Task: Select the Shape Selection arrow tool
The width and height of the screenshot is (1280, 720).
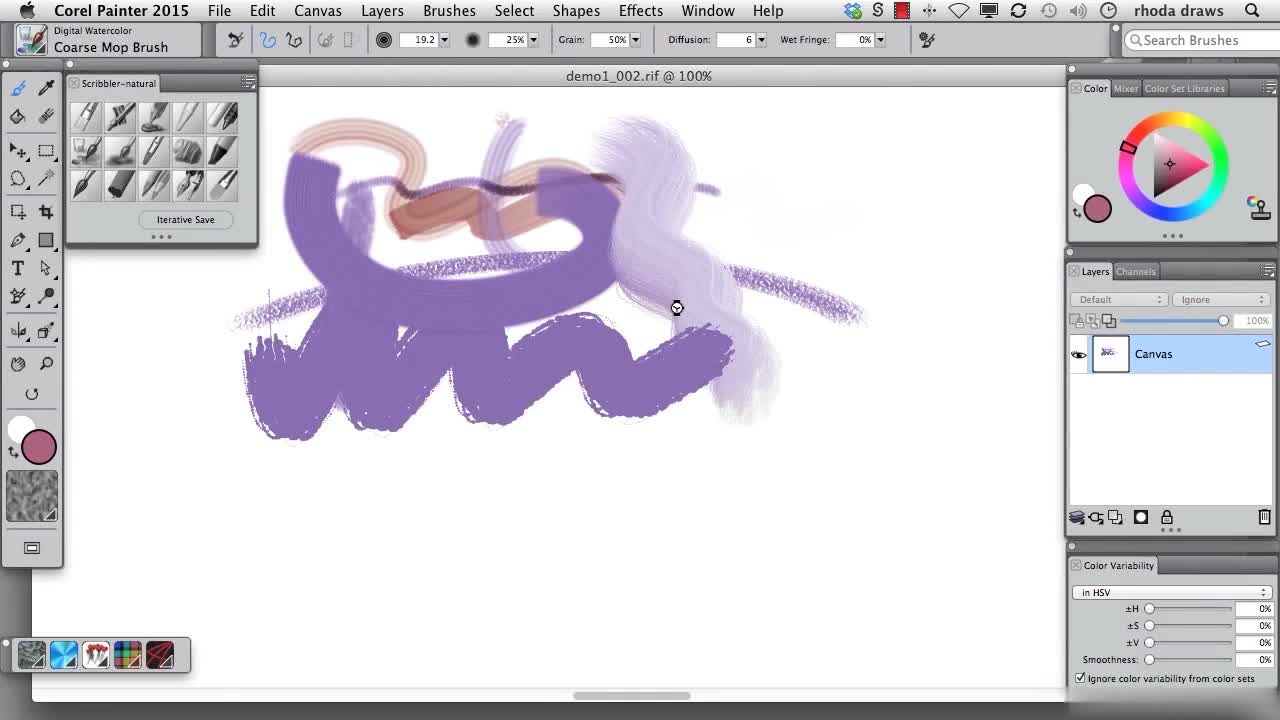Action: point(46,268)
